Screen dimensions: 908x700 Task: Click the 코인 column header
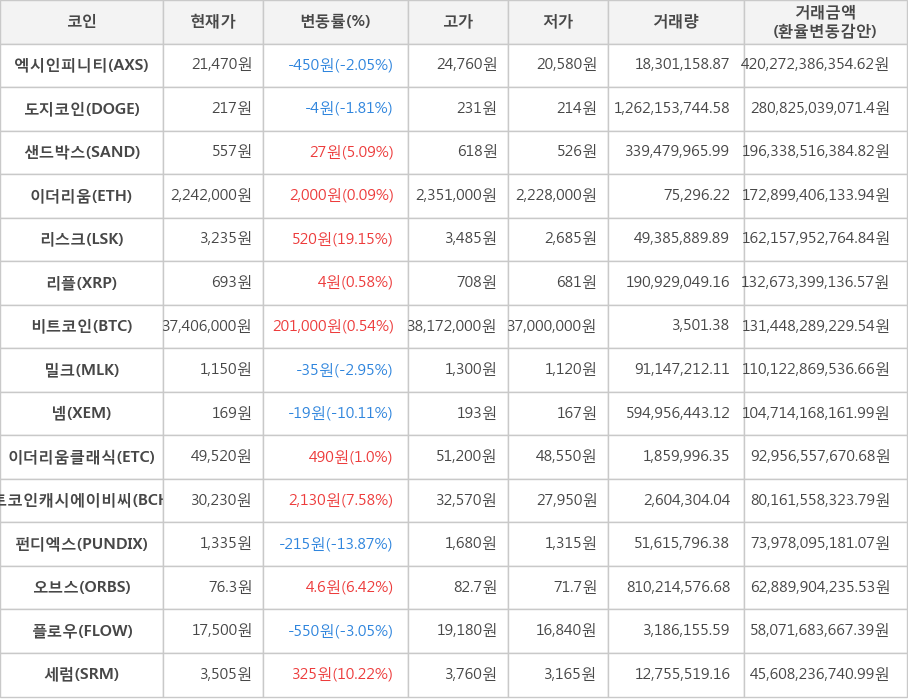click(81, 22)
